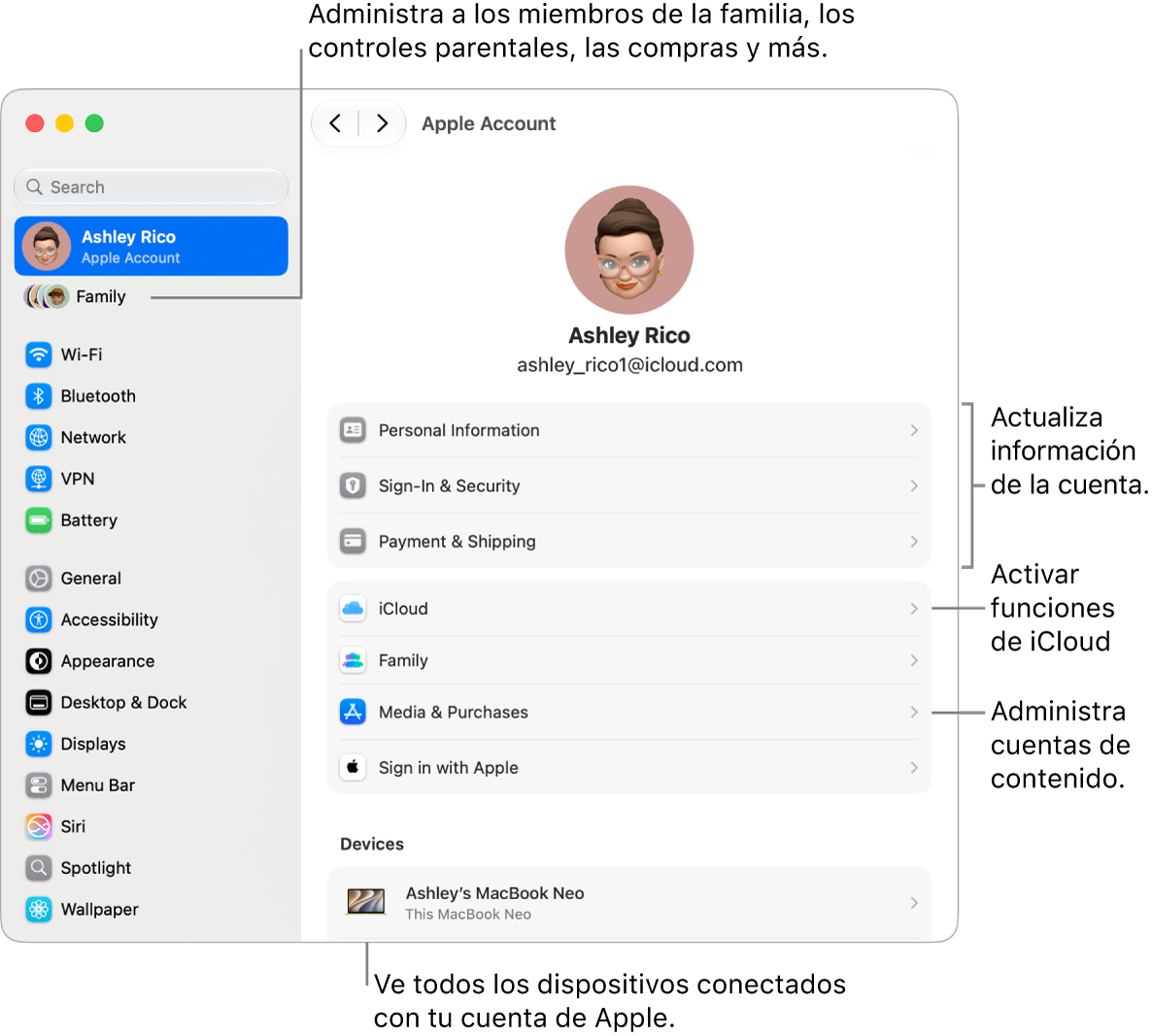Click the Sign-In & Security shield icon
Screen dimensions: 1152x1036
[353, 486]
